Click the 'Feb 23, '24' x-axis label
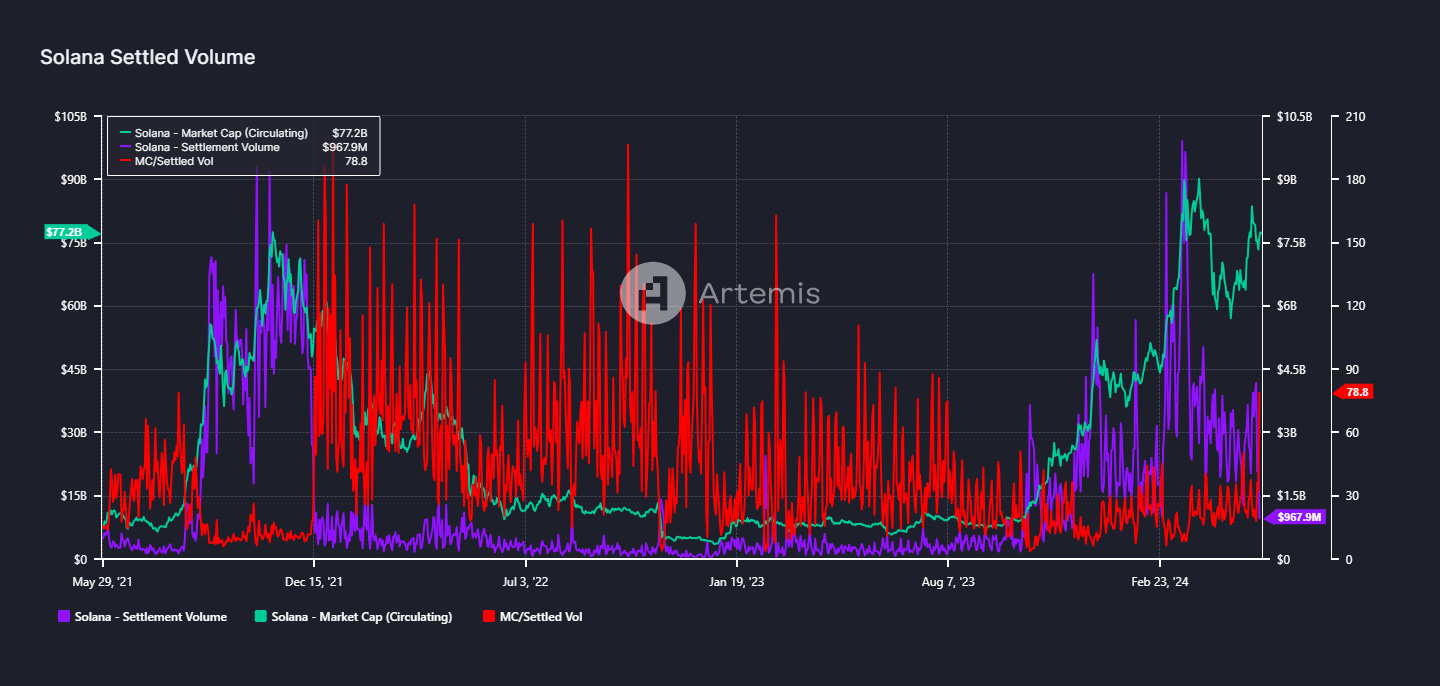The height and width of the screenshot is (686, 1440). [x=1159, y=582]
